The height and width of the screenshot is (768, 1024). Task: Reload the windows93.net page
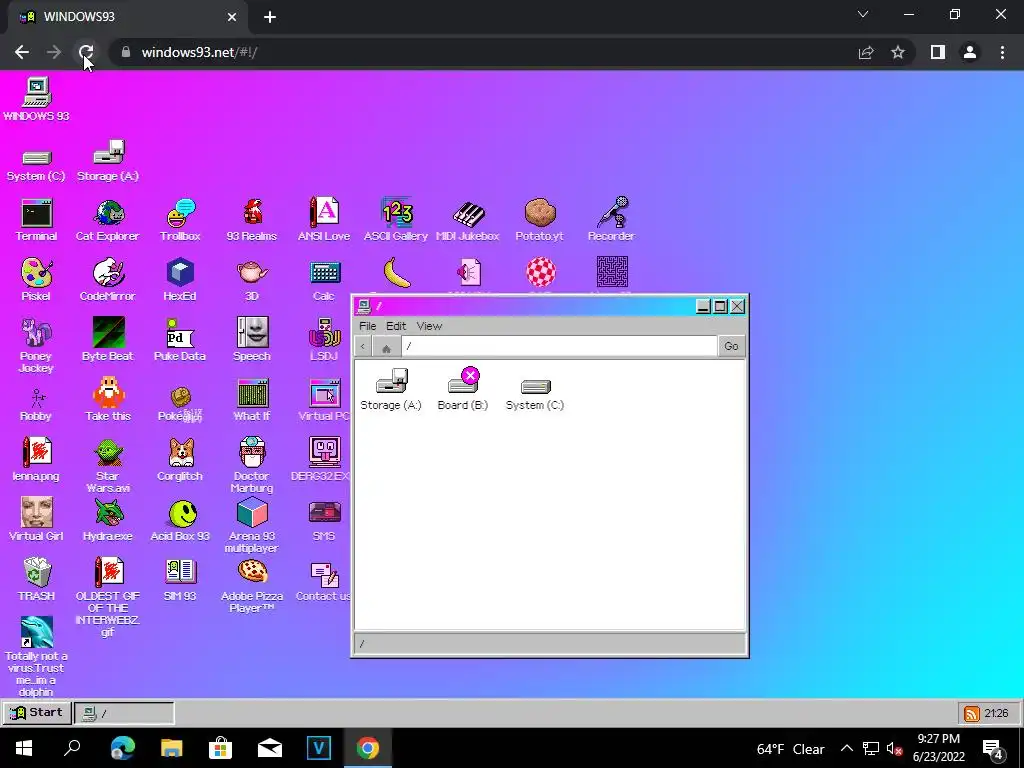(86, 52)
